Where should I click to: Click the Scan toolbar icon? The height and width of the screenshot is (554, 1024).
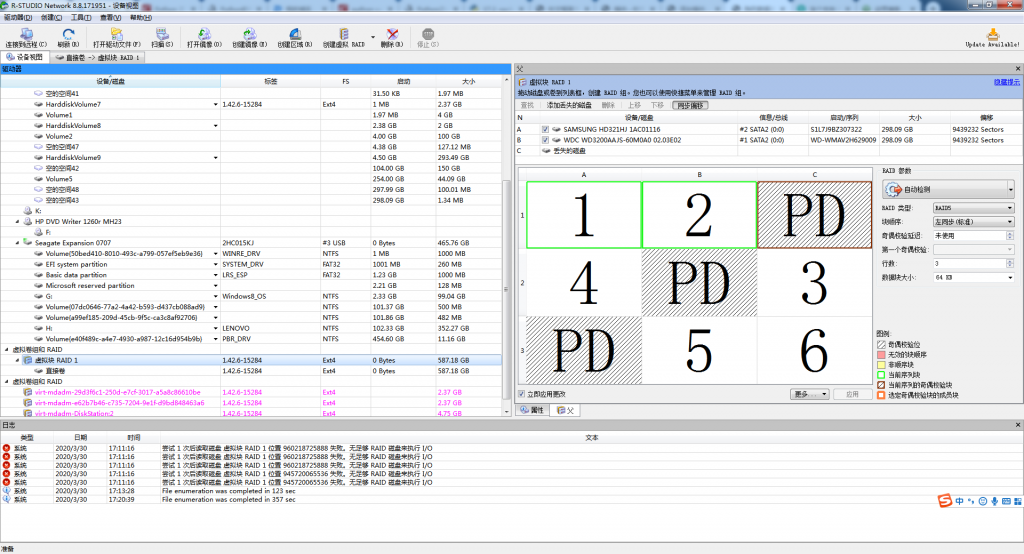pyautogui.click(x=161, y=37)
